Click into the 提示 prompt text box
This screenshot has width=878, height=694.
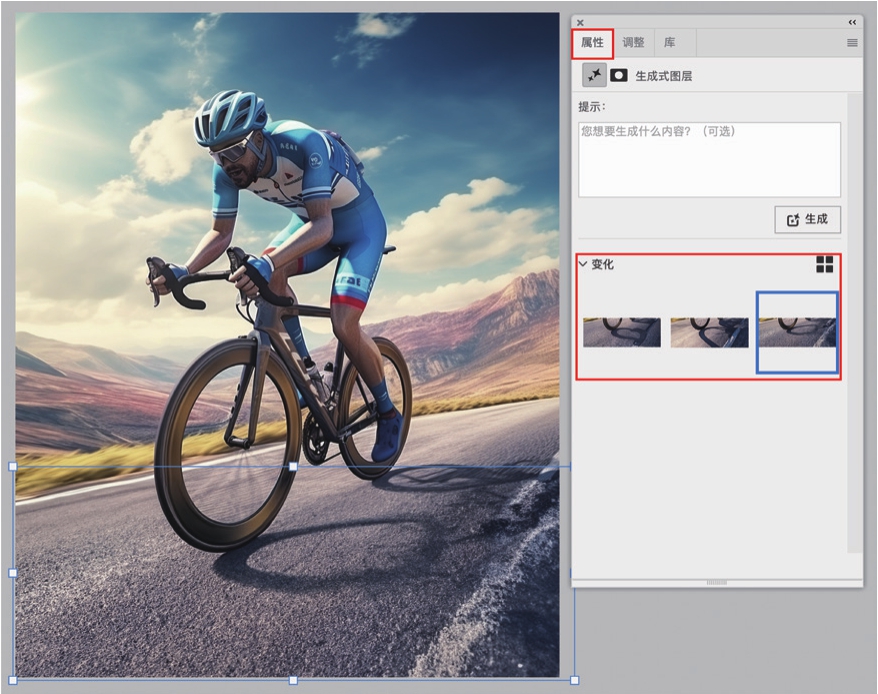pos(708,159)
